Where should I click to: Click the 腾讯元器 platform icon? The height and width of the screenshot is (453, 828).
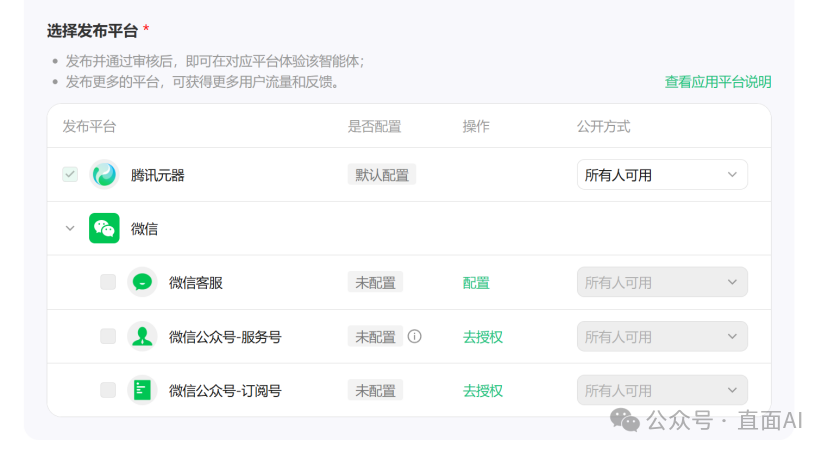(104, 175)
